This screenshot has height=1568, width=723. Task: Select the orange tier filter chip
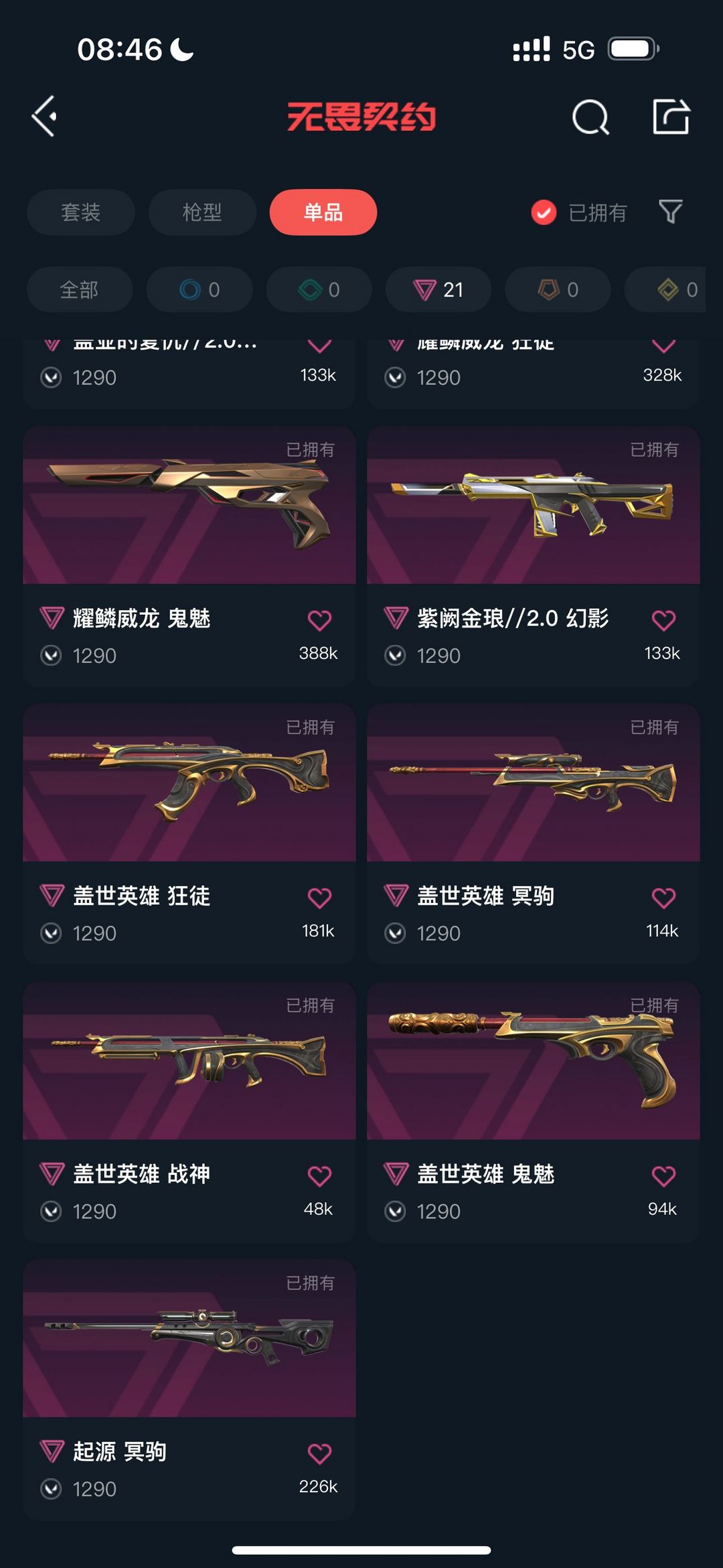(558, 289)
